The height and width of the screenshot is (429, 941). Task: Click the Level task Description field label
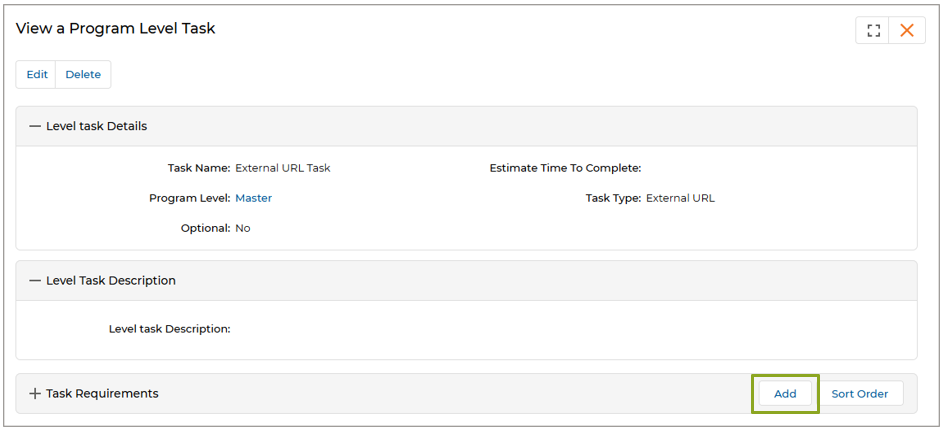[x=170, y=329]
